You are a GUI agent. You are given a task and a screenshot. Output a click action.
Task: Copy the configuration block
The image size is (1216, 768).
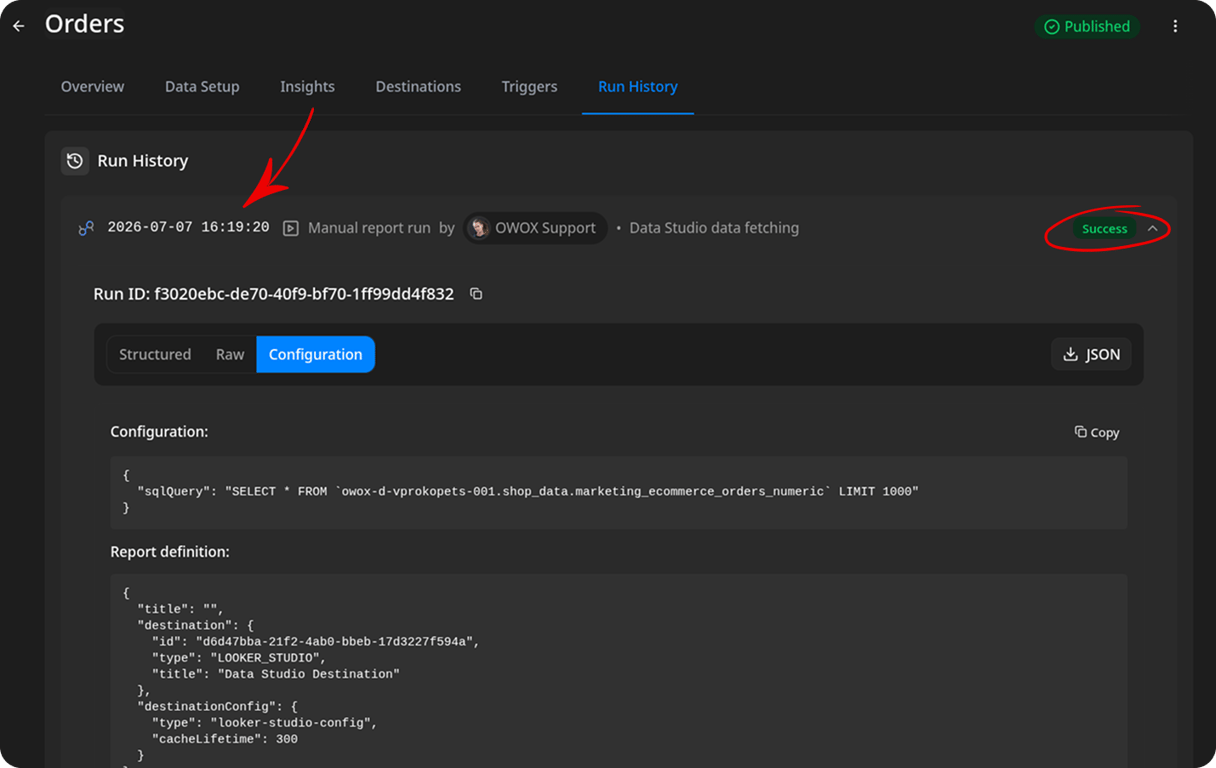1097,432
